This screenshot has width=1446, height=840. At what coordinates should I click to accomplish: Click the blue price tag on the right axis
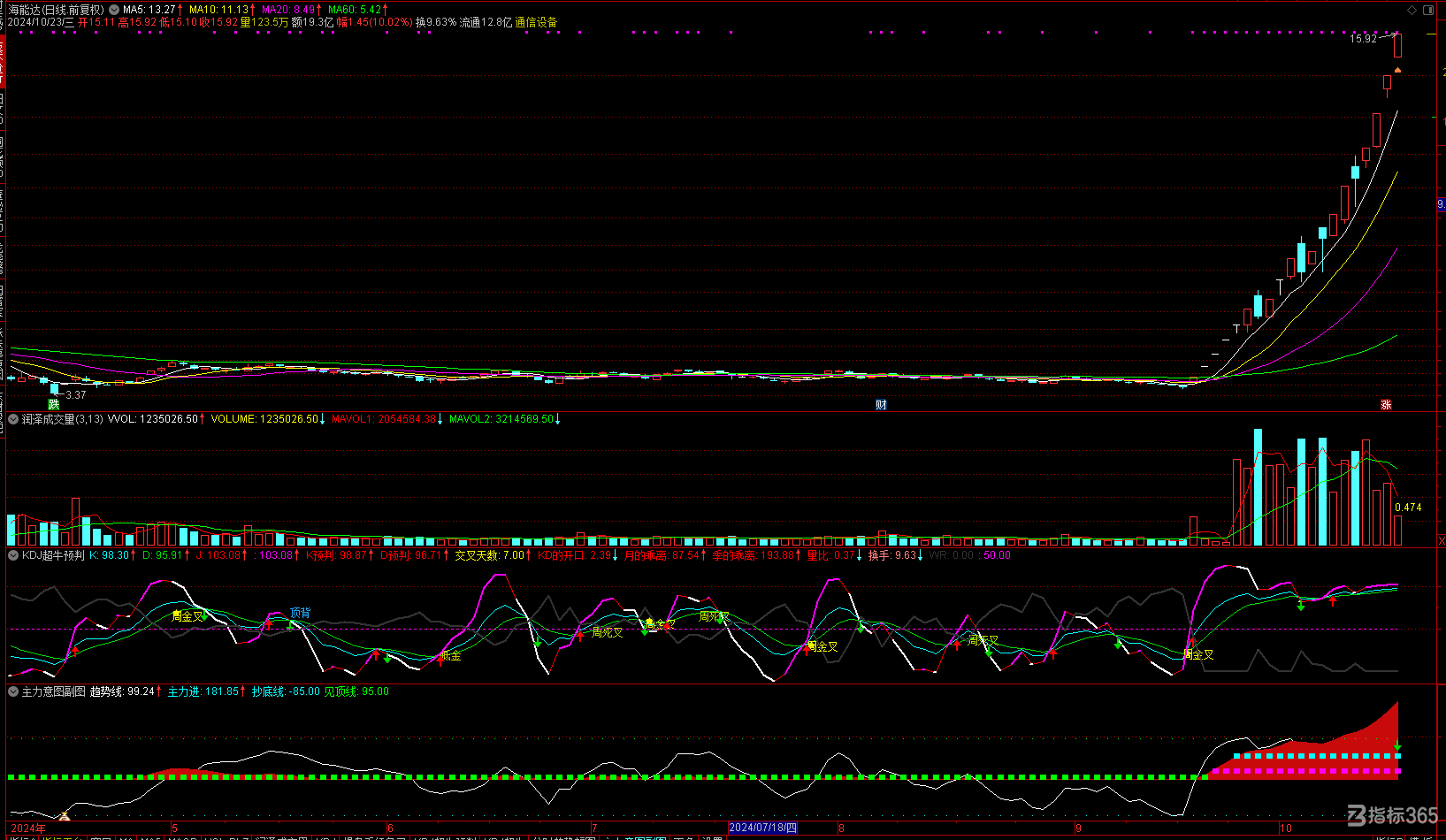1442,204
